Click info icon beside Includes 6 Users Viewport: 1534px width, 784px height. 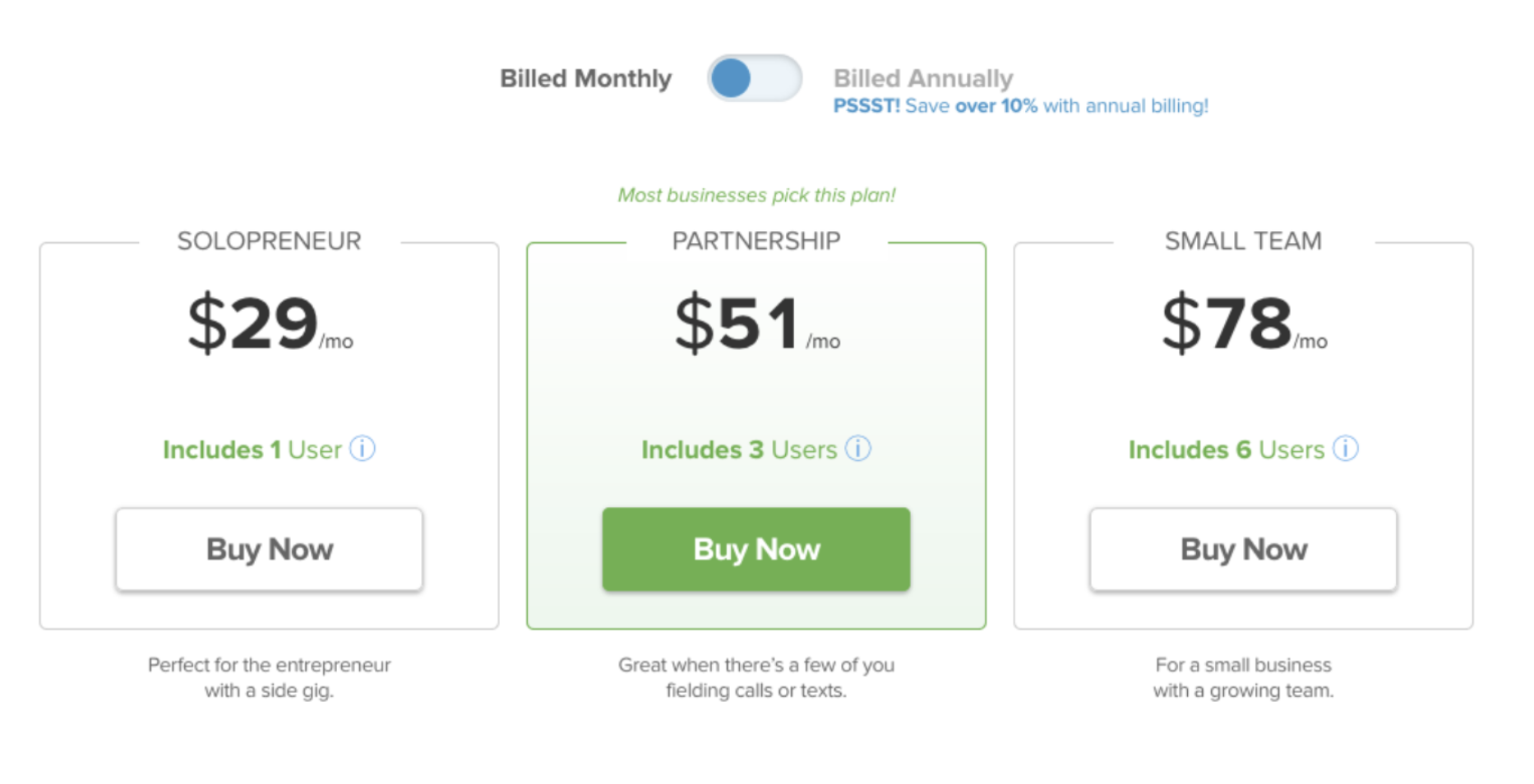pyautogui.click(x=1345, y=449)
